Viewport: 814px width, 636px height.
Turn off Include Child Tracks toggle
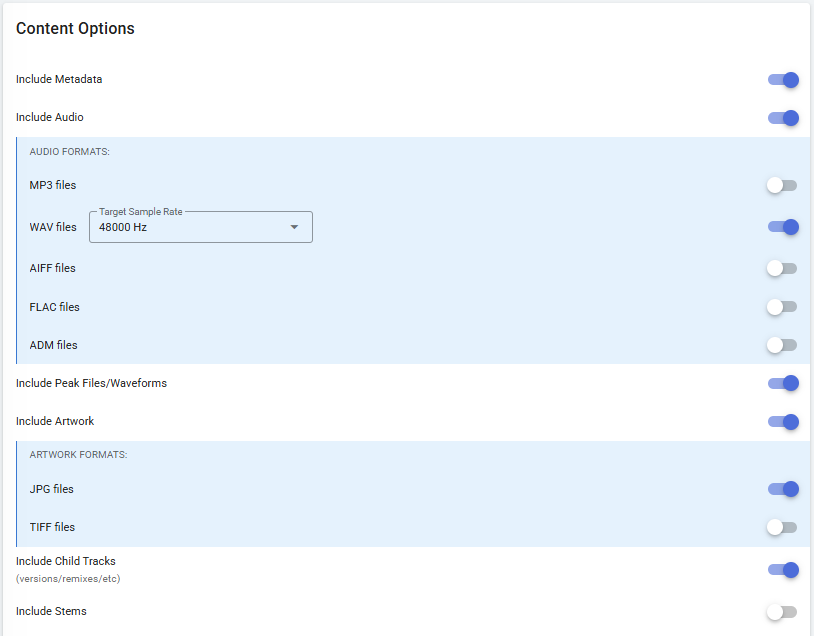783,570
